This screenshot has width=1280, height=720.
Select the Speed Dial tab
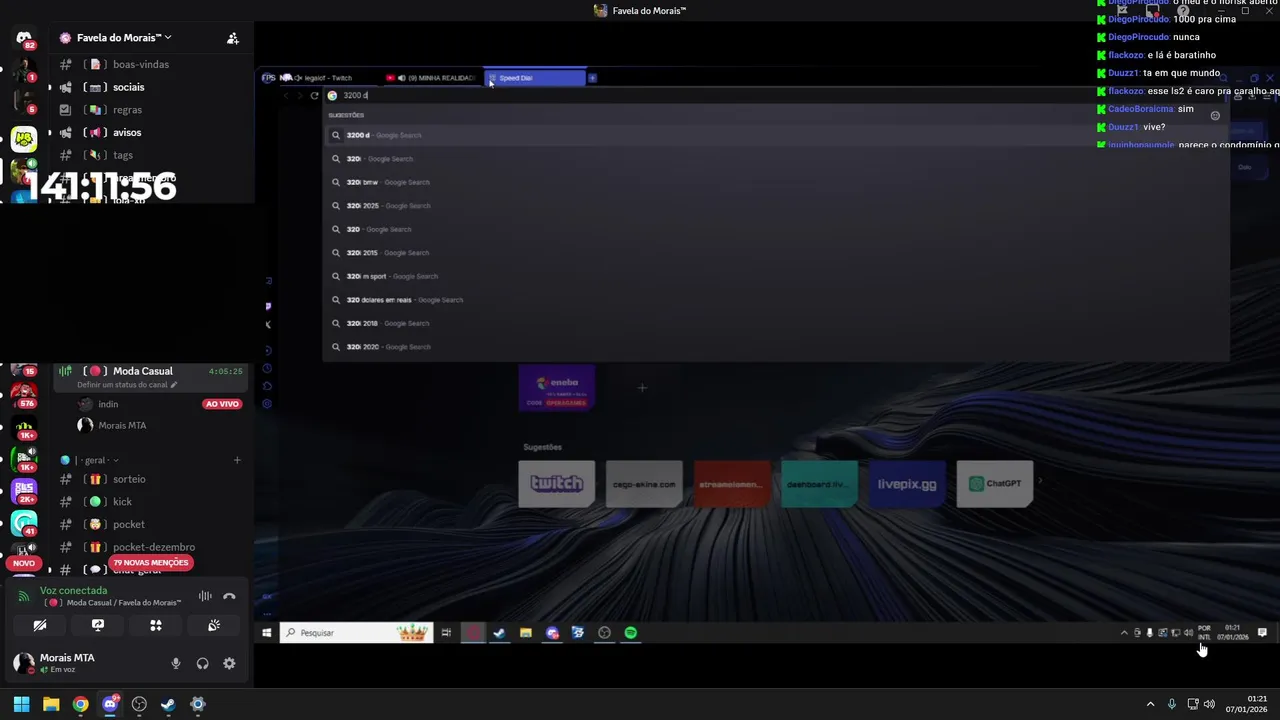click(x=534, y=78)
